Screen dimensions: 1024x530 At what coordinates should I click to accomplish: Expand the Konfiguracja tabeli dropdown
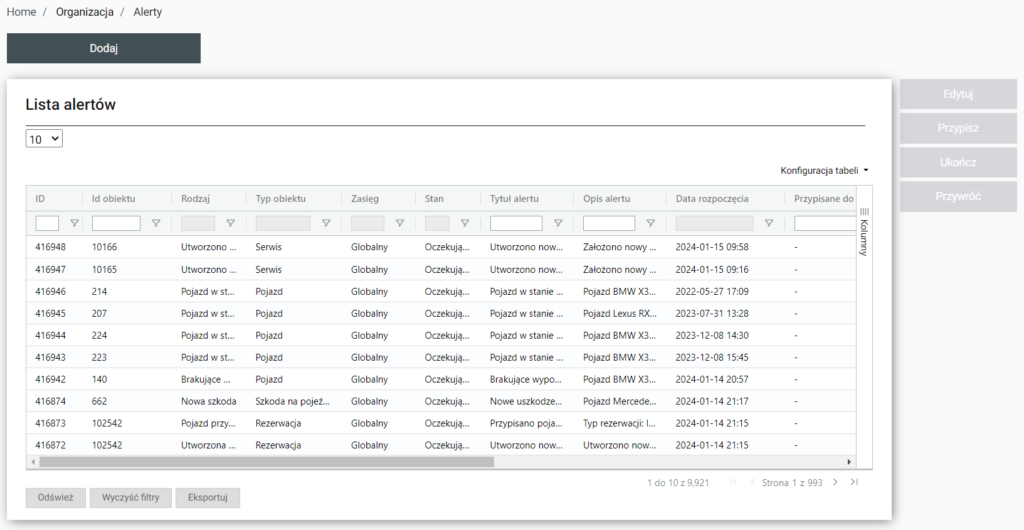pos(824,170)
